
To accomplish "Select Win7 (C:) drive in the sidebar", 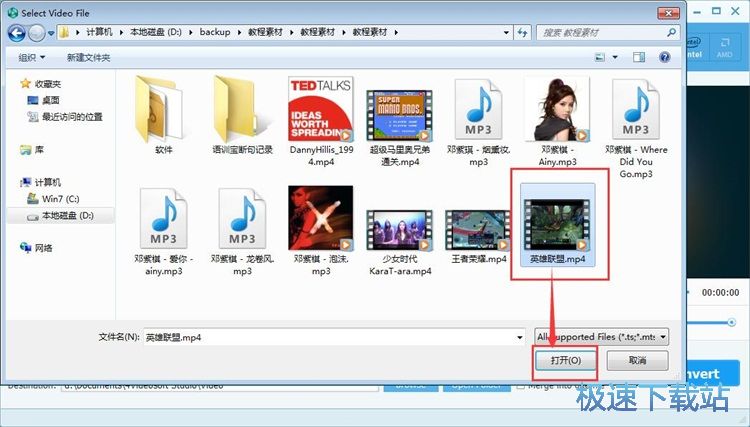I will 53,198.
